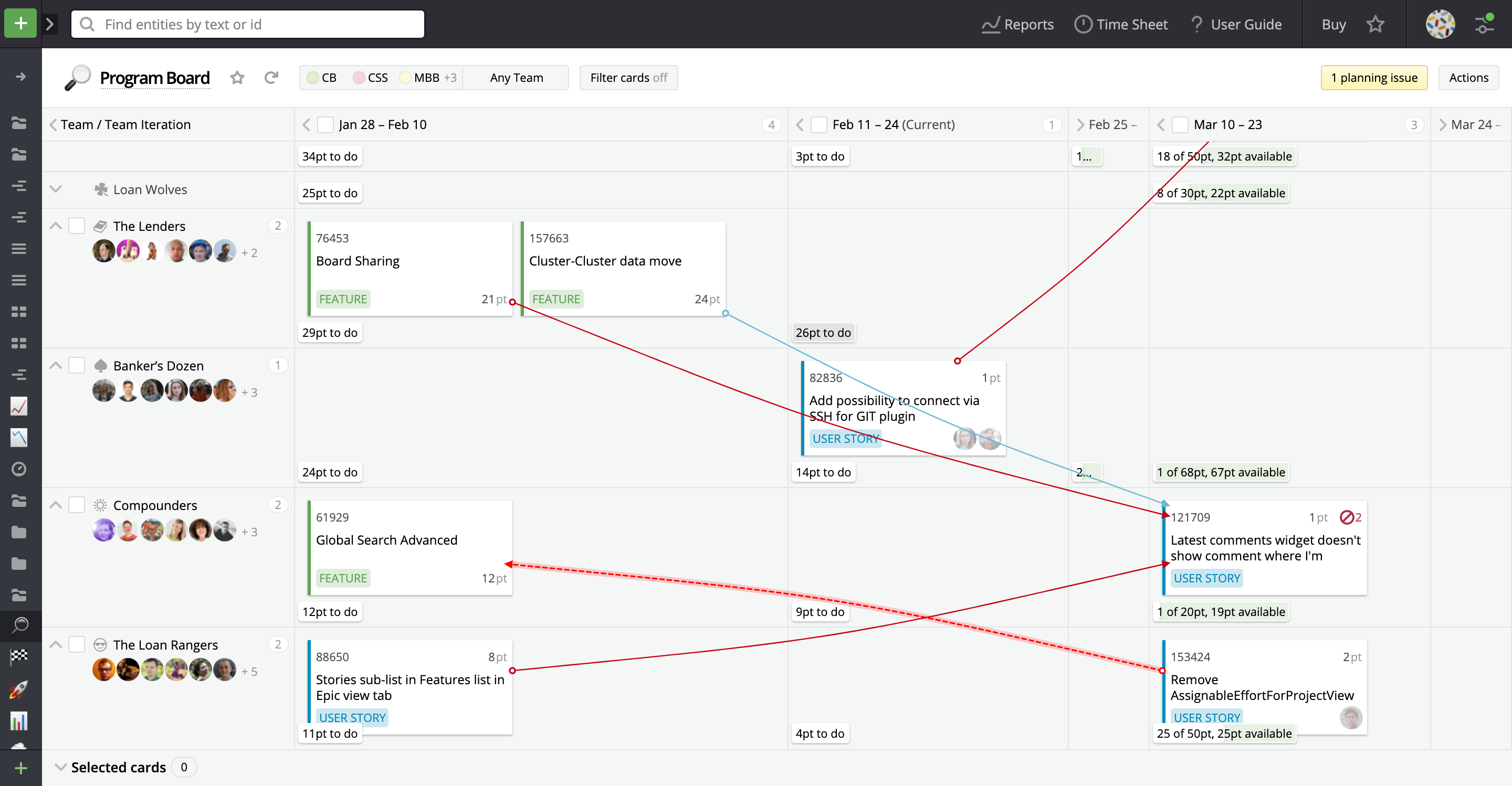1512x786 pixels.
Task: Select the checkered flag icon in sidebar
Action: 19,657
